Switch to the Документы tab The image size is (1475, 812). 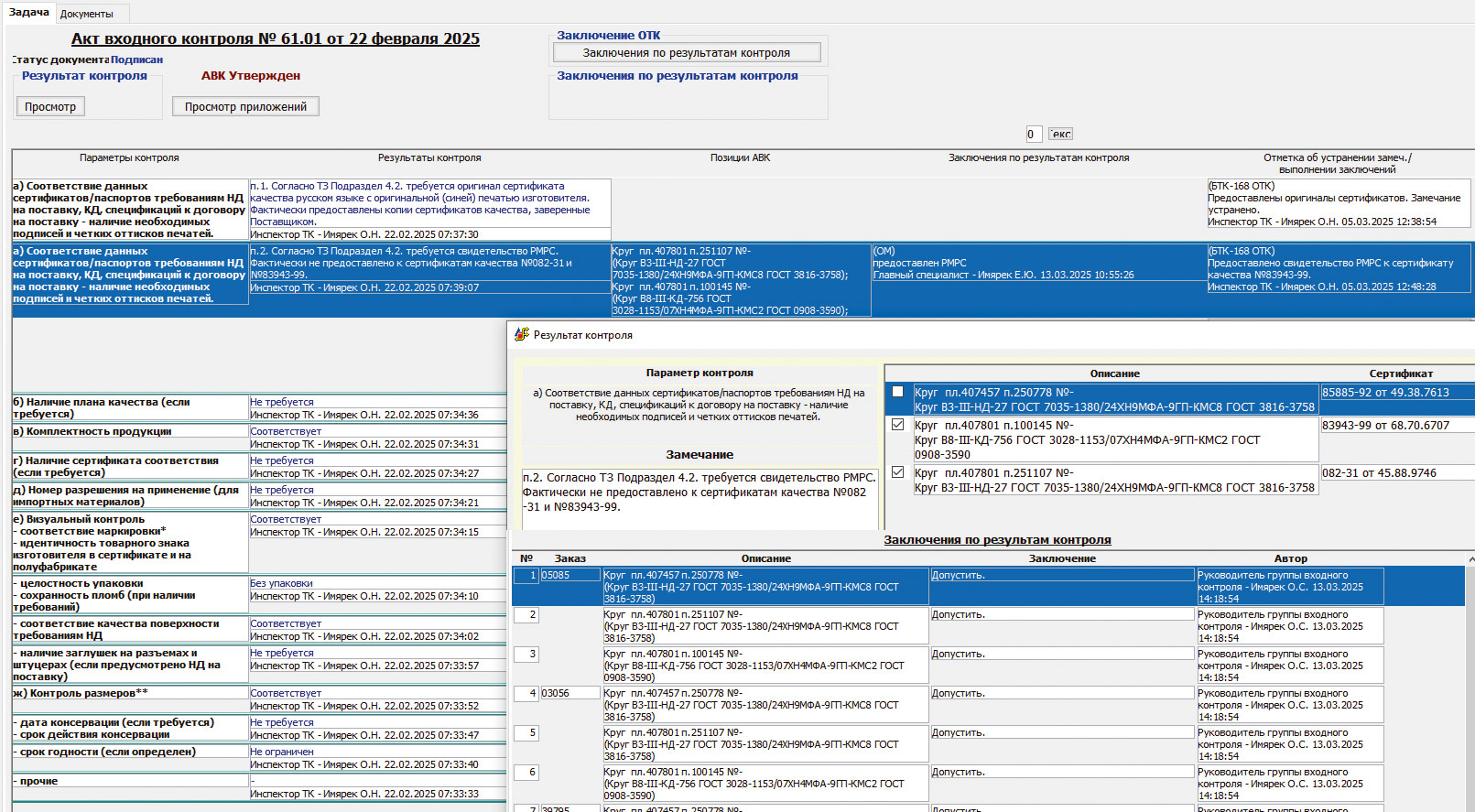tap(87, 14)
